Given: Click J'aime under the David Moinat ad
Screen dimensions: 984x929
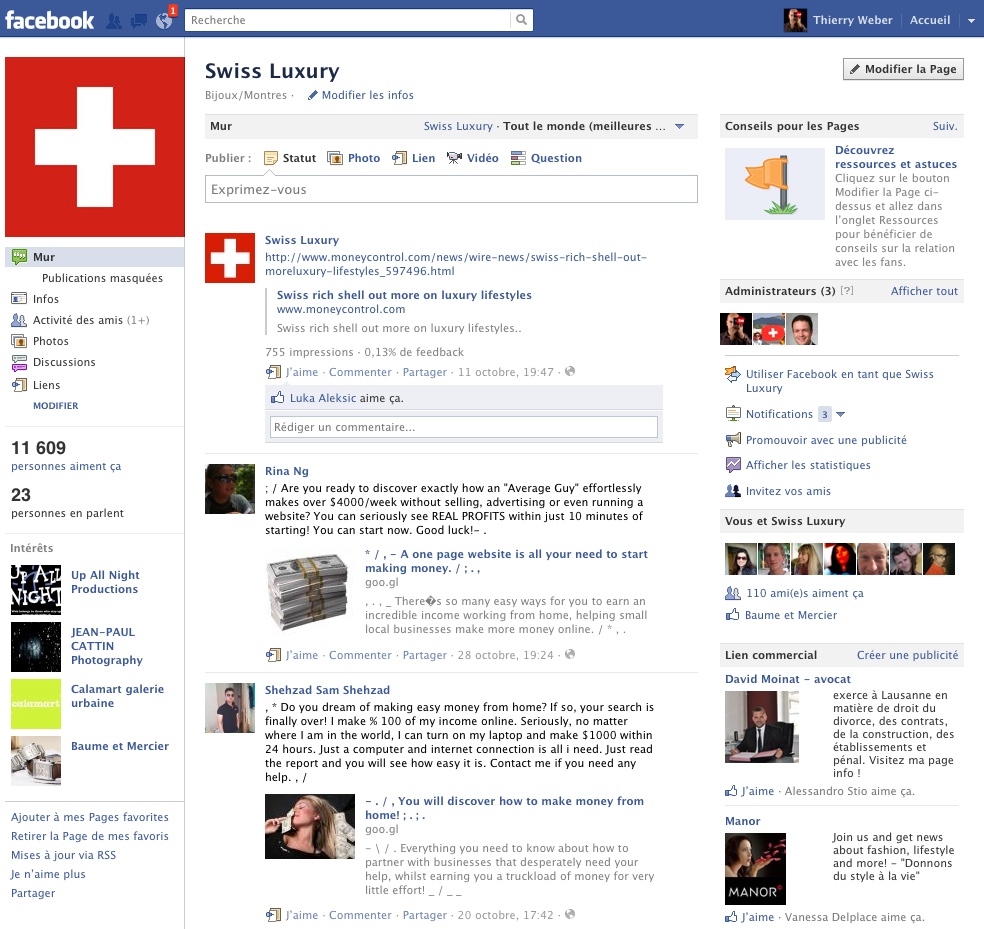Looking at the screenshot, I should [x=757, y=792].
